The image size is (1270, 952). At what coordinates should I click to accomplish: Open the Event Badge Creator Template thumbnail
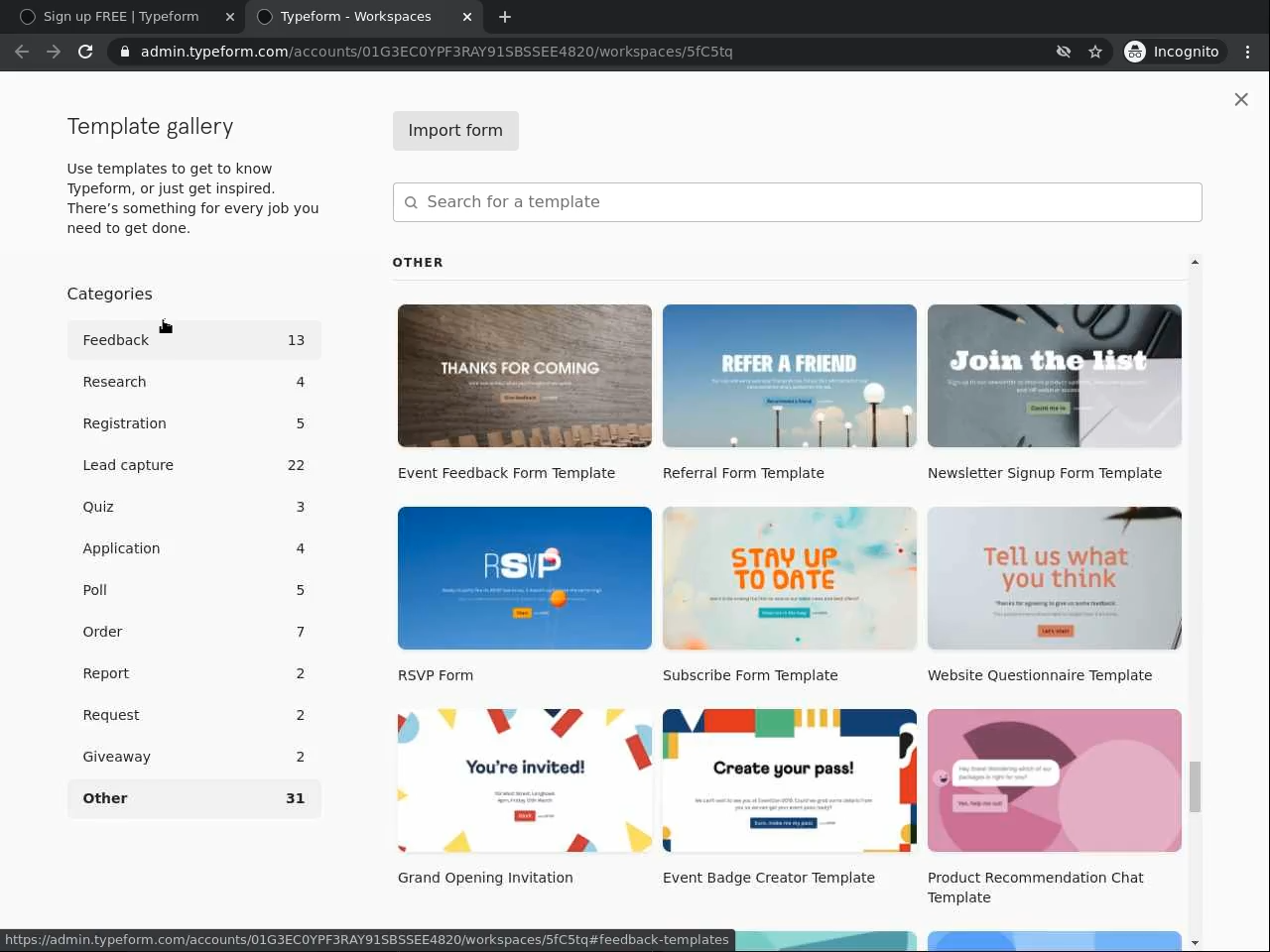point(790,780)
